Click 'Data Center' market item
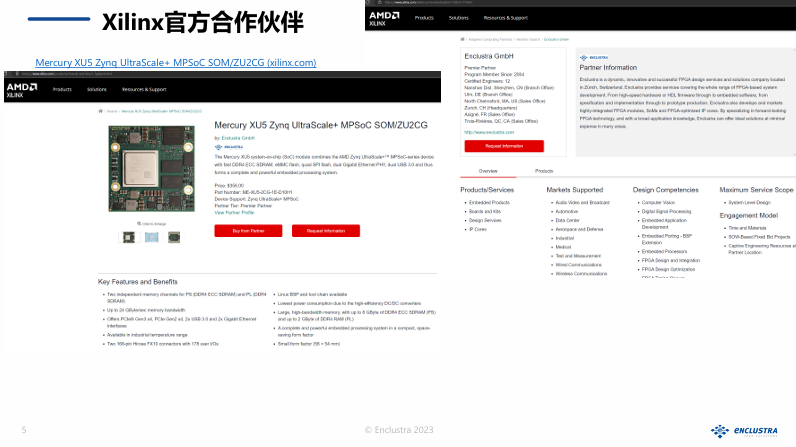Image resolution: width=796 pixels, height=447 pixels. pyautogui.click(x=568, y=220)
